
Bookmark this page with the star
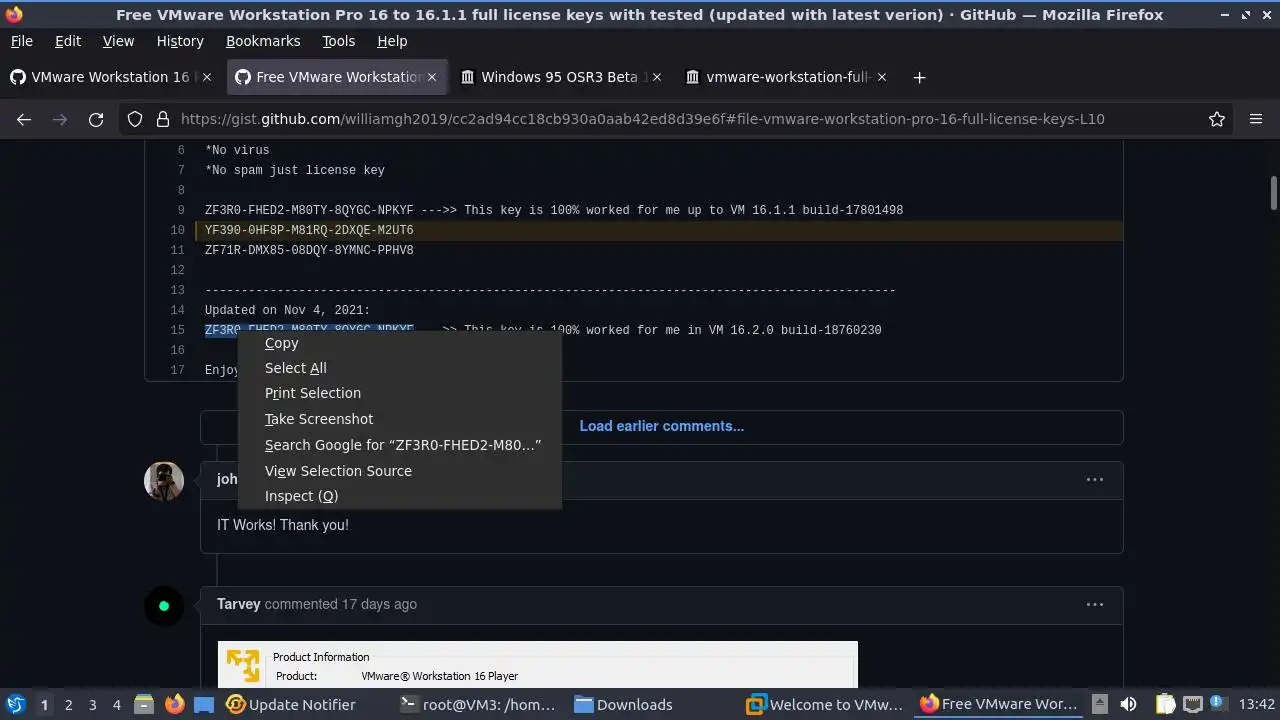point(1217,119)
